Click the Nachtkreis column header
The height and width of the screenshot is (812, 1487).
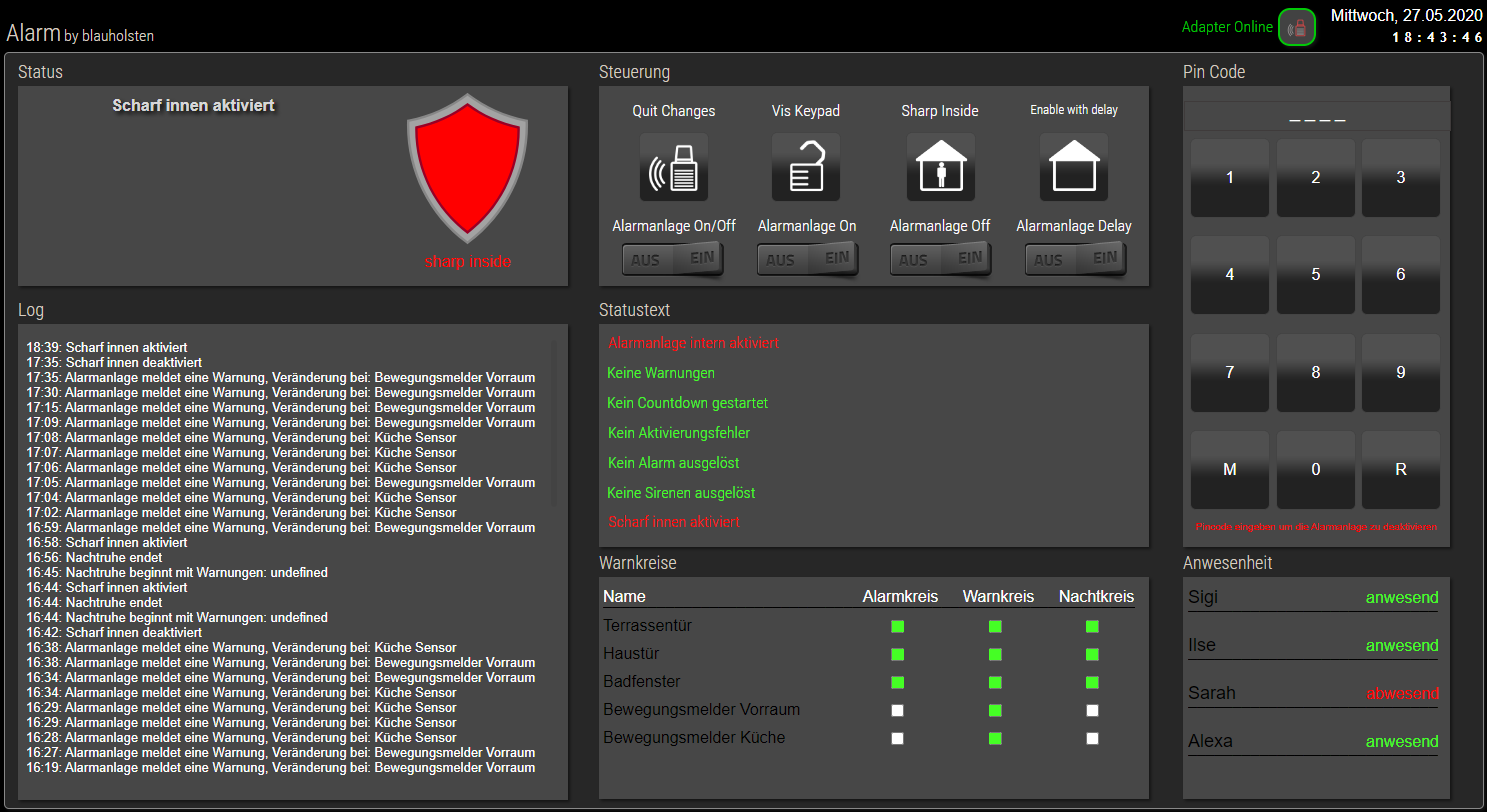[x=1097, y=597]
